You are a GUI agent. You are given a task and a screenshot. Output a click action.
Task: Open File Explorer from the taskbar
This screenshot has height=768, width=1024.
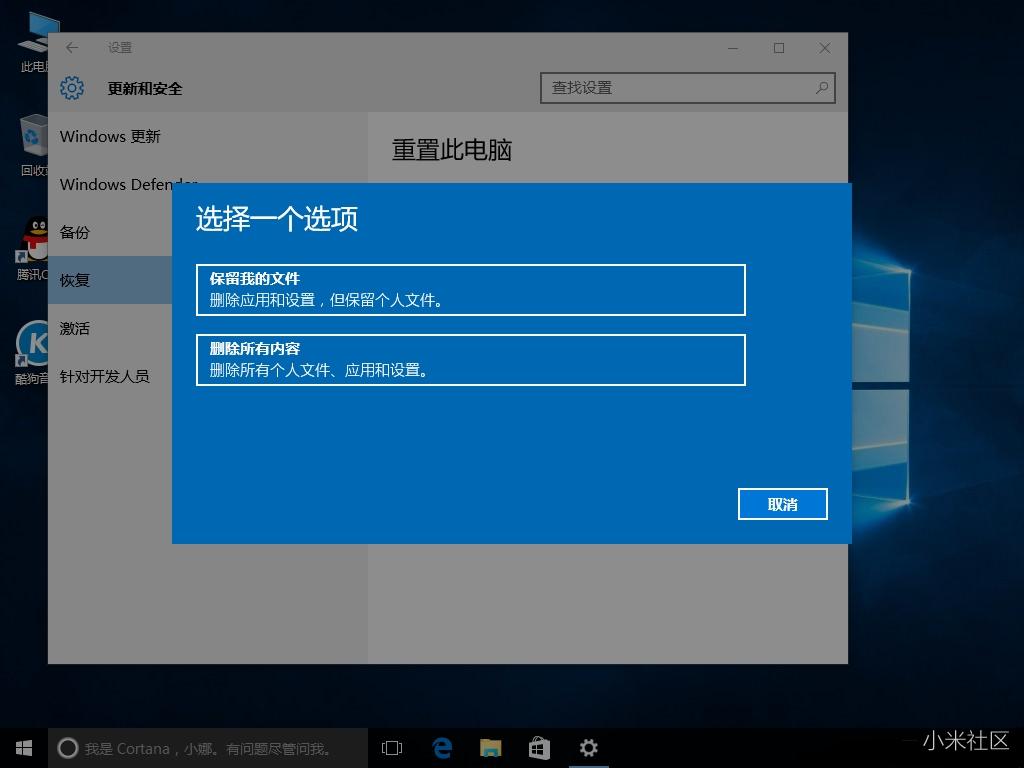490,747
